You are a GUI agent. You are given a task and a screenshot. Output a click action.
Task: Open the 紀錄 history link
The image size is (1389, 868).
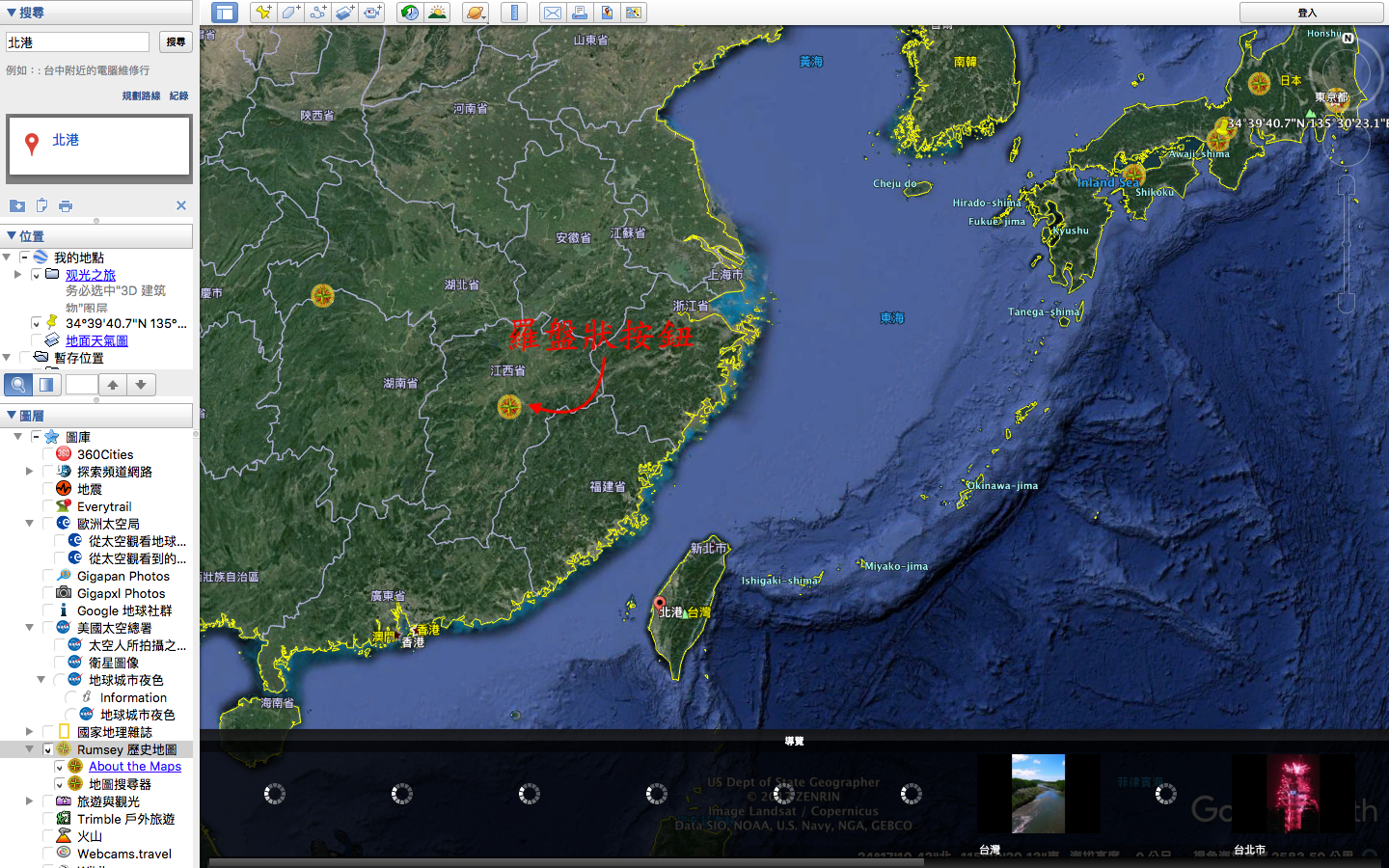(179, 96)
